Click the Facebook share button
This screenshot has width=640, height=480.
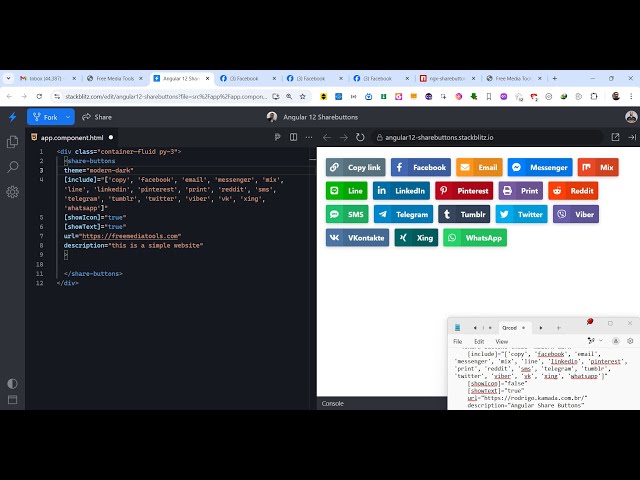(x=421, y=167)
